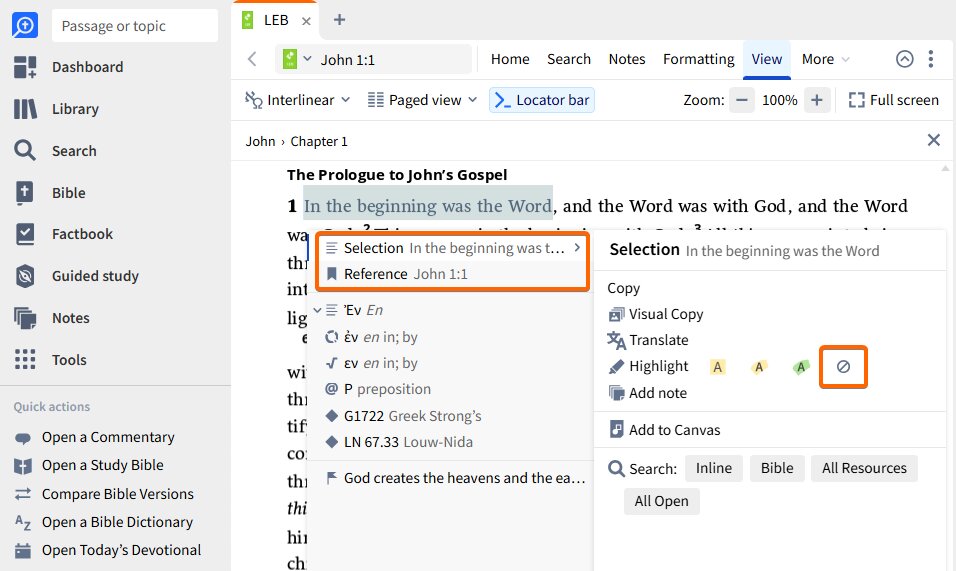The image size is (956, 571).
Task: Select the LEB resource tab
Action: pos(275,20)
